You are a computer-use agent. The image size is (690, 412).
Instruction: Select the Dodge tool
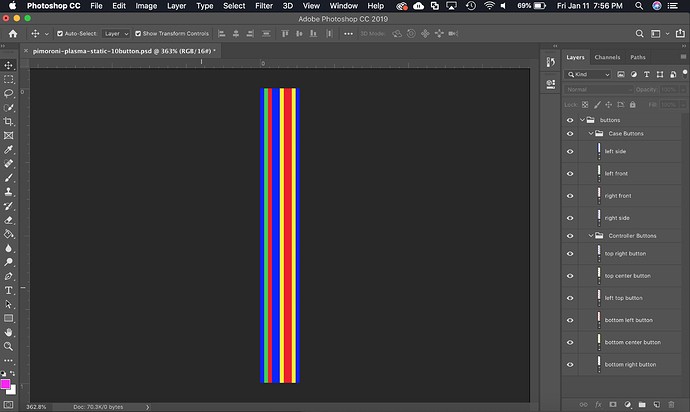pos(8,262)
